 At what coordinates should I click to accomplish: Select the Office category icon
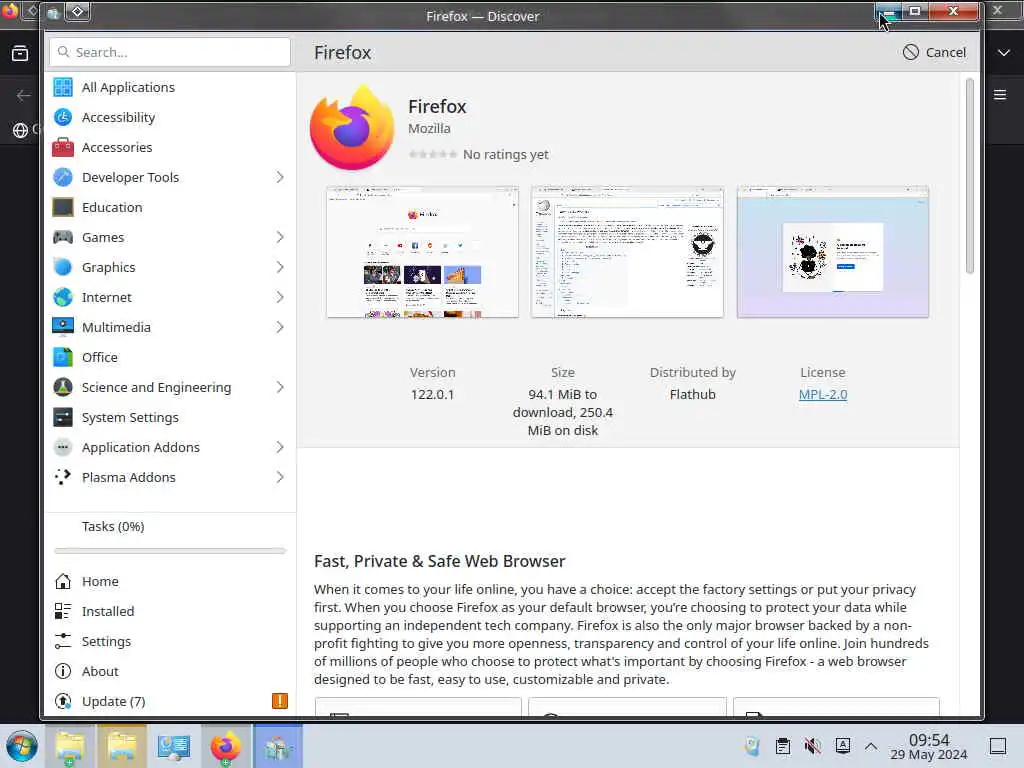63,357
